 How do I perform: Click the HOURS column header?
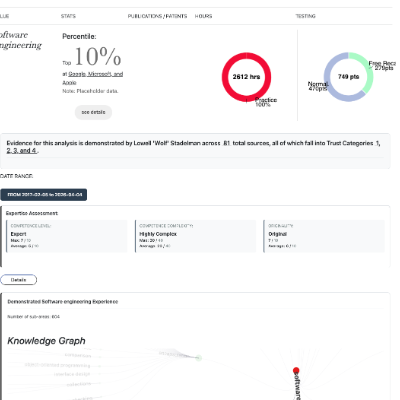tap(203, 16)
